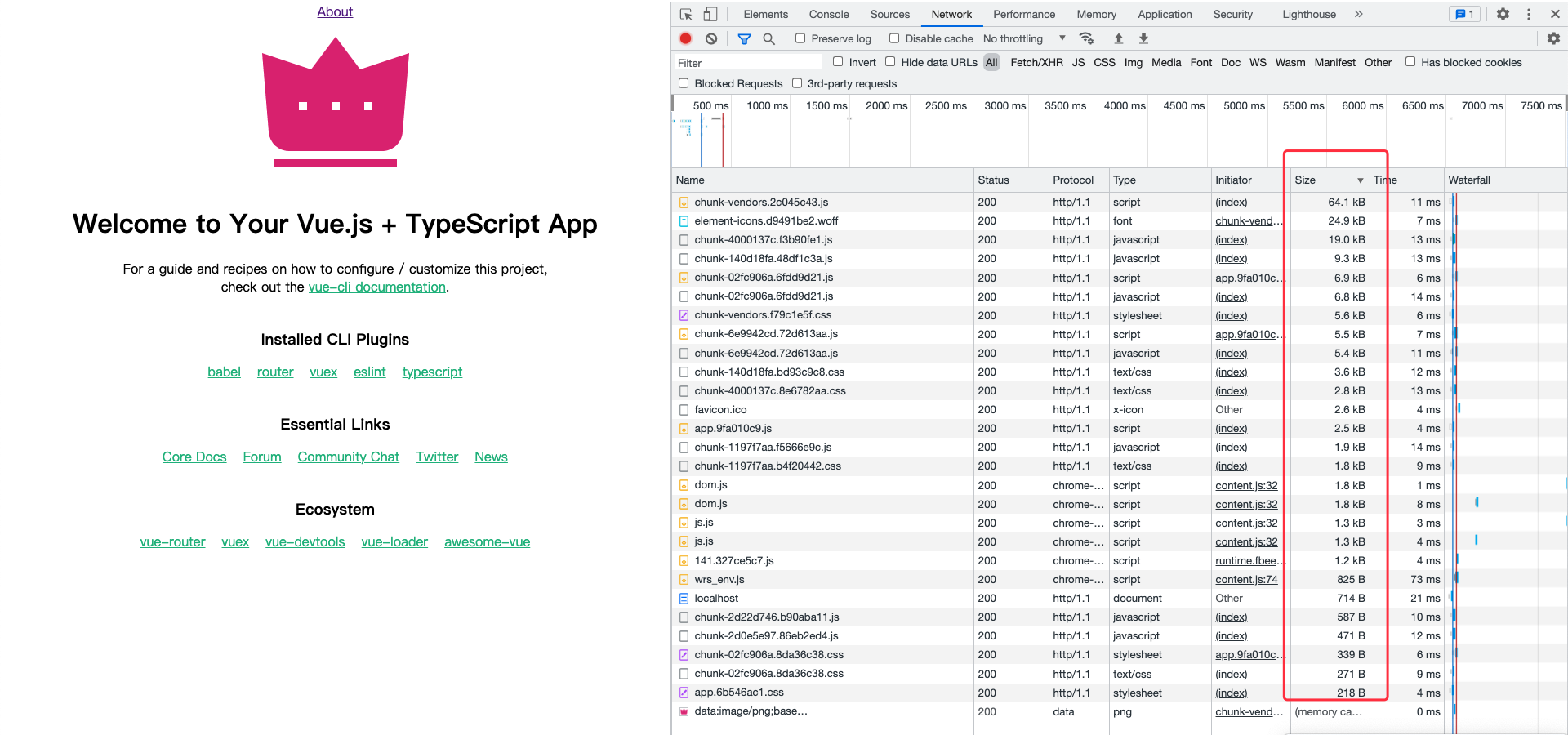Click the Size column sort arrow
This screenshot has width=1568, height=735.
[x=1361, y=180]
